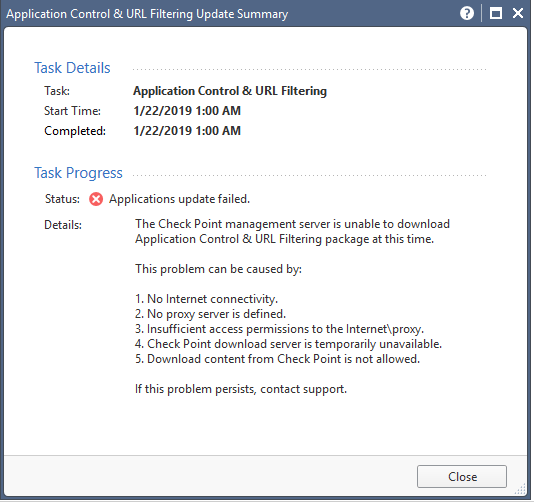
Task: Click the 'No proxy server is defined' line
Action: click(x=210, y=314)
